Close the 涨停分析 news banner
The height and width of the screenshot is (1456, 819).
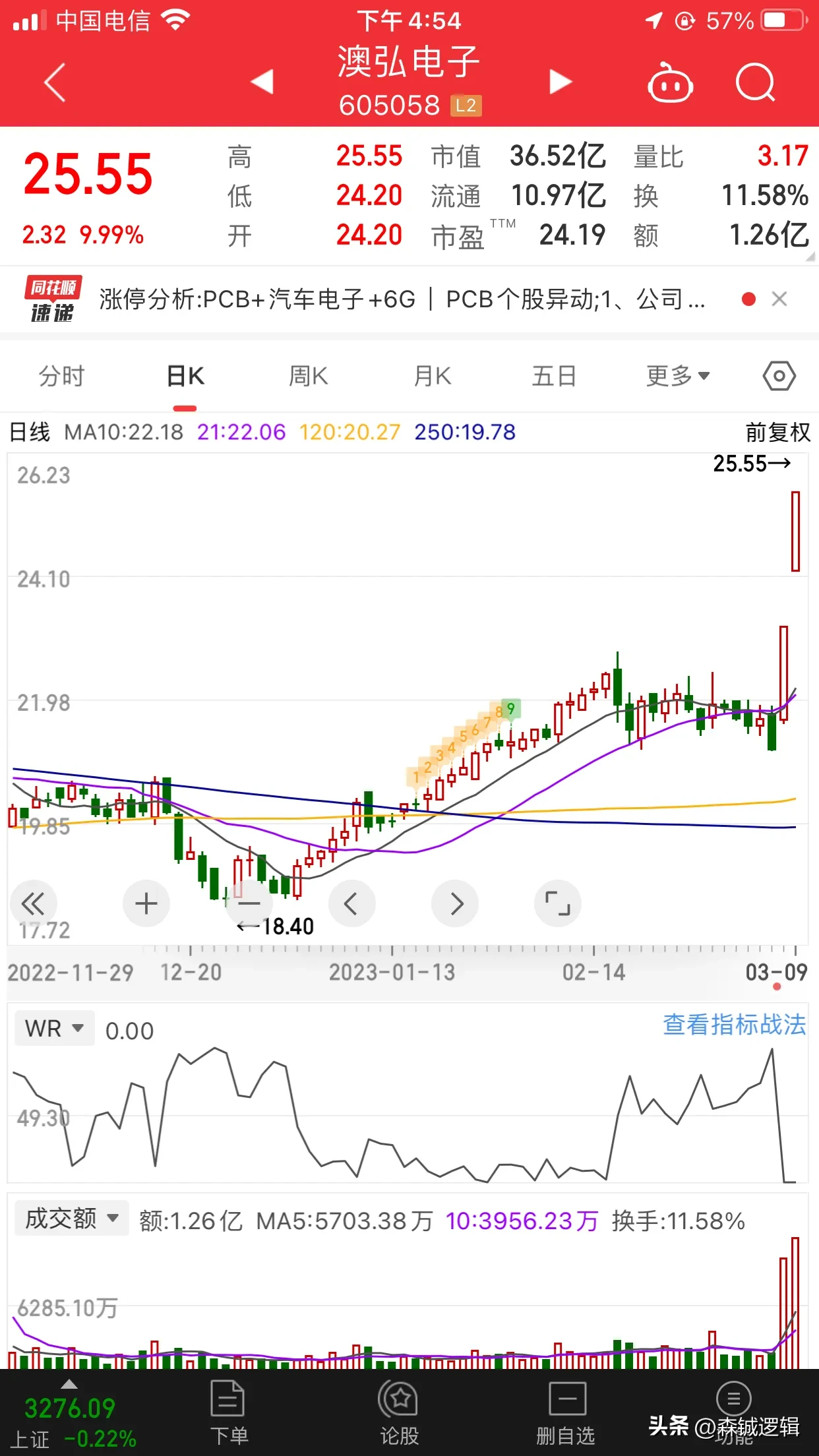point(779,299)
